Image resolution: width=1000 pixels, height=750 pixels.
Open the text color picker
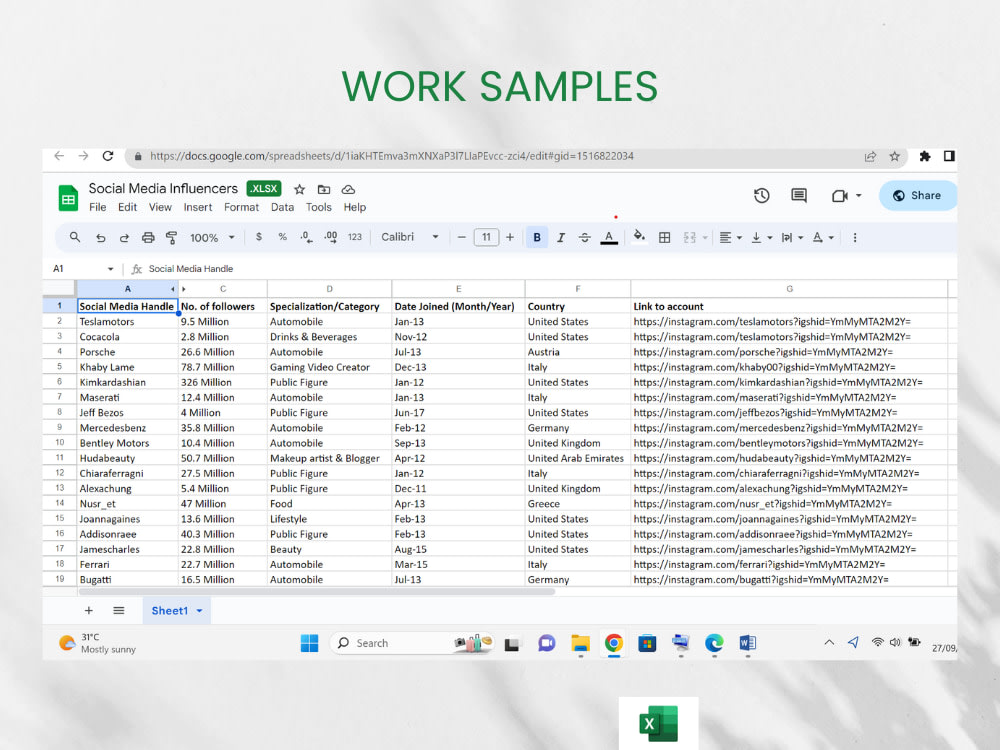coord(609,238)
